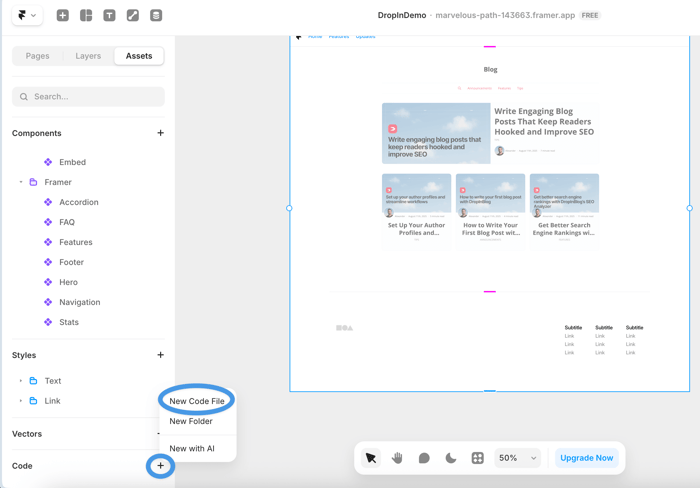Select the Embed component
Viewport: 700px width, 488px height.
[x=72, y=162]
